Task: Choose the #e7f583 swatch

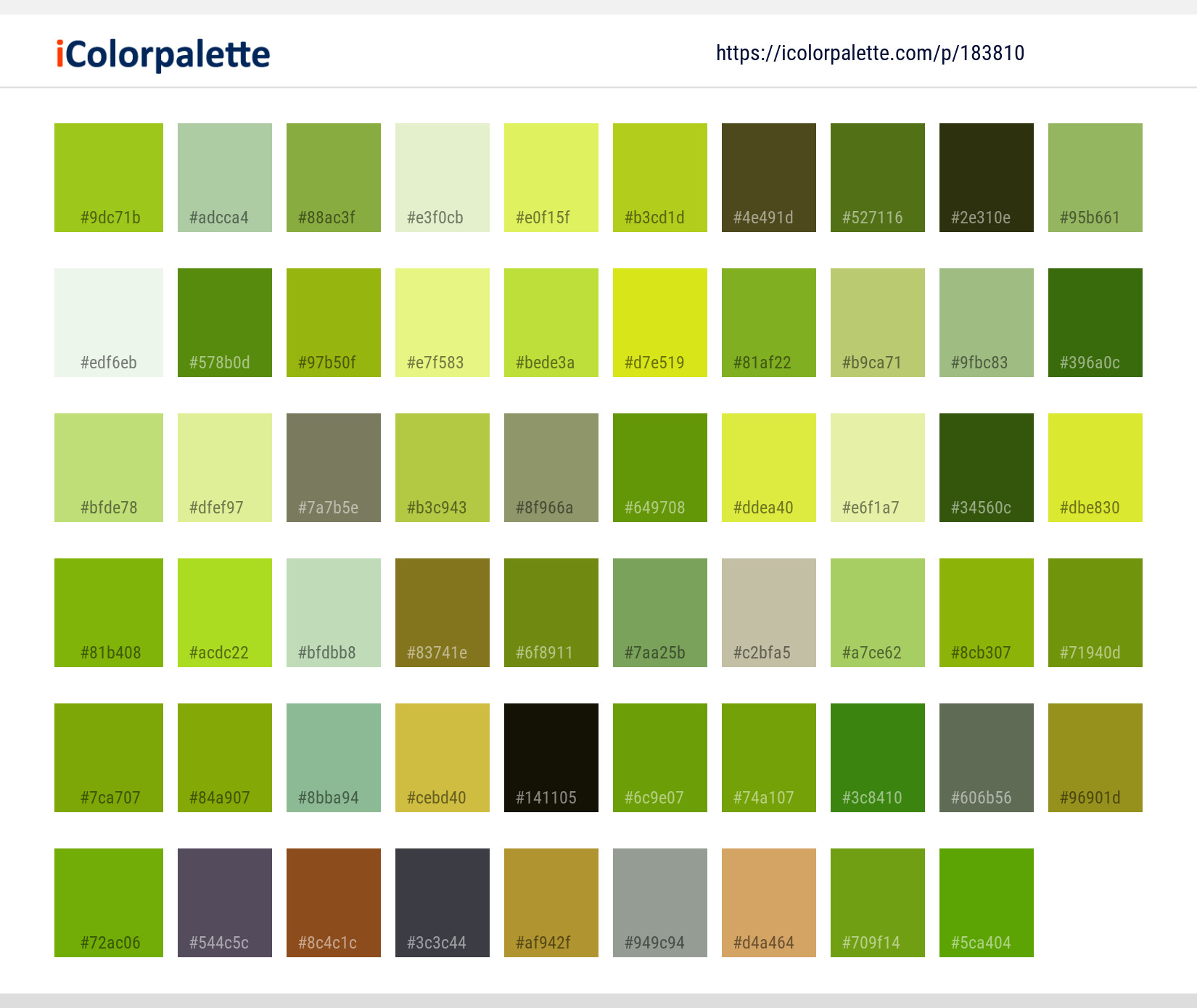Action: coord(443,323)
